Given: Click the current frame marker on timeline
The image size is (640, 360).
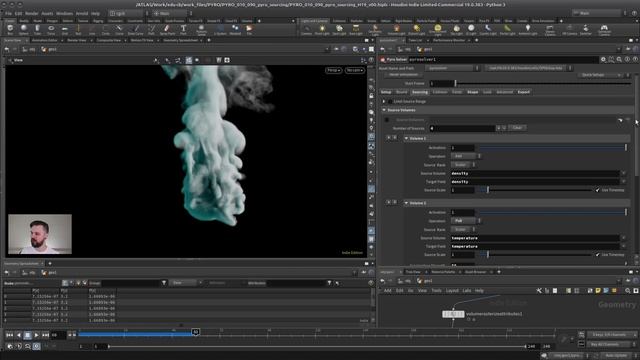Looking at the screenshot, I should pyautogui.click(x=196, y=332).
